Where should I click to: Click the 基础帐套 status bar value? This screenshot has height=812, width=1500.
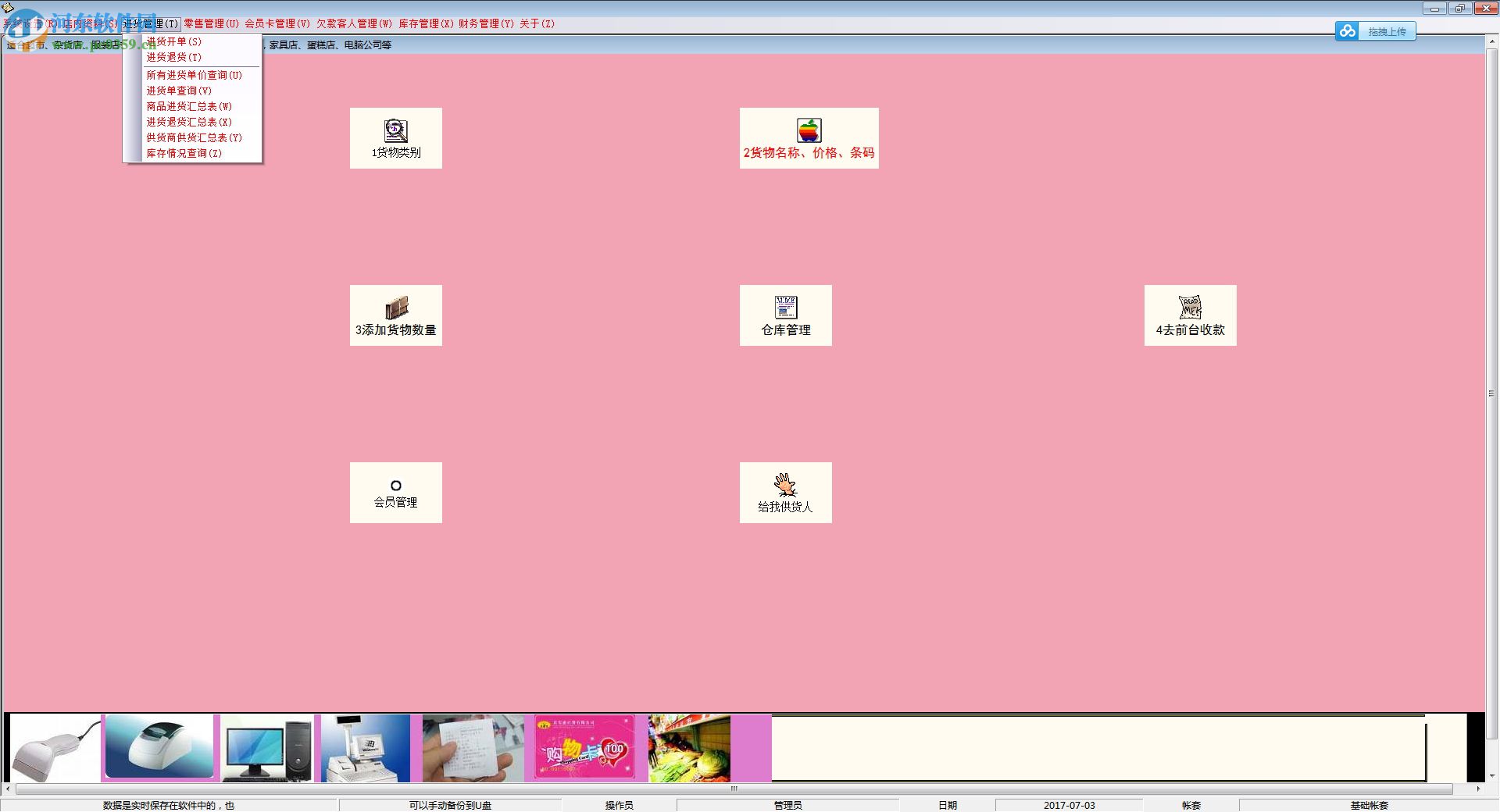(x=1370, y=805)
